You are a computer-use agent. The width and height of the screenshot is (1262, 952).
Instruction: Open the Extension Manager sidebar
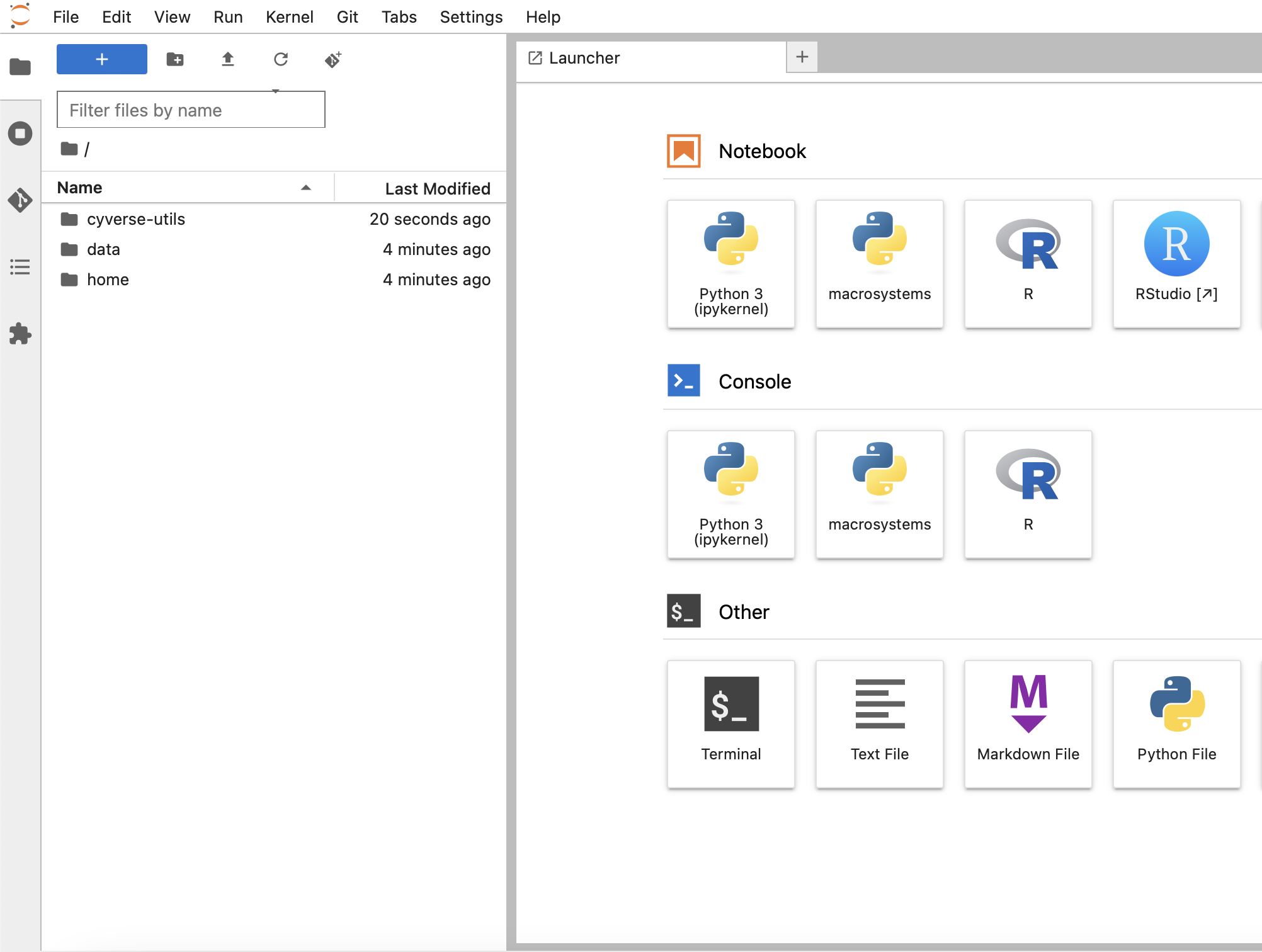20,334
